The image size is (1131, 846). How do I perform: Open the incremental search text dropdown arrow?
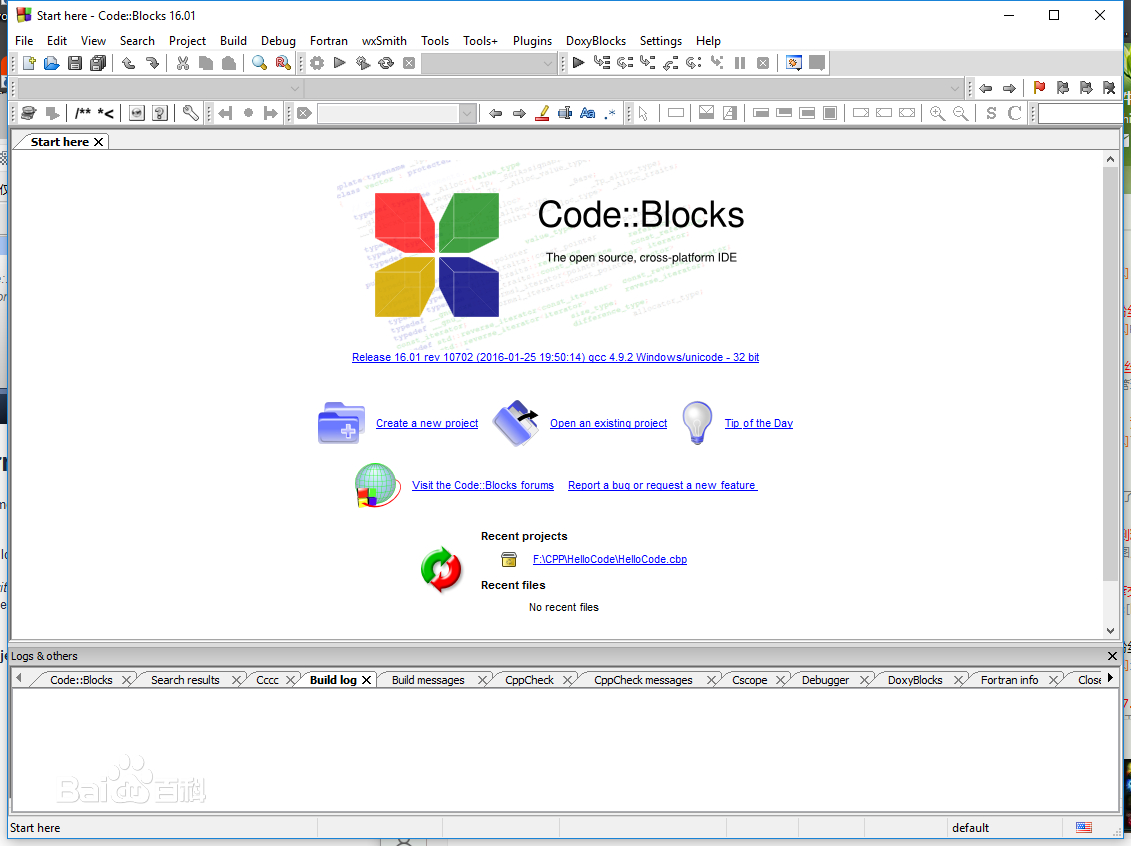pyautogui.click(x=467, y=114)
